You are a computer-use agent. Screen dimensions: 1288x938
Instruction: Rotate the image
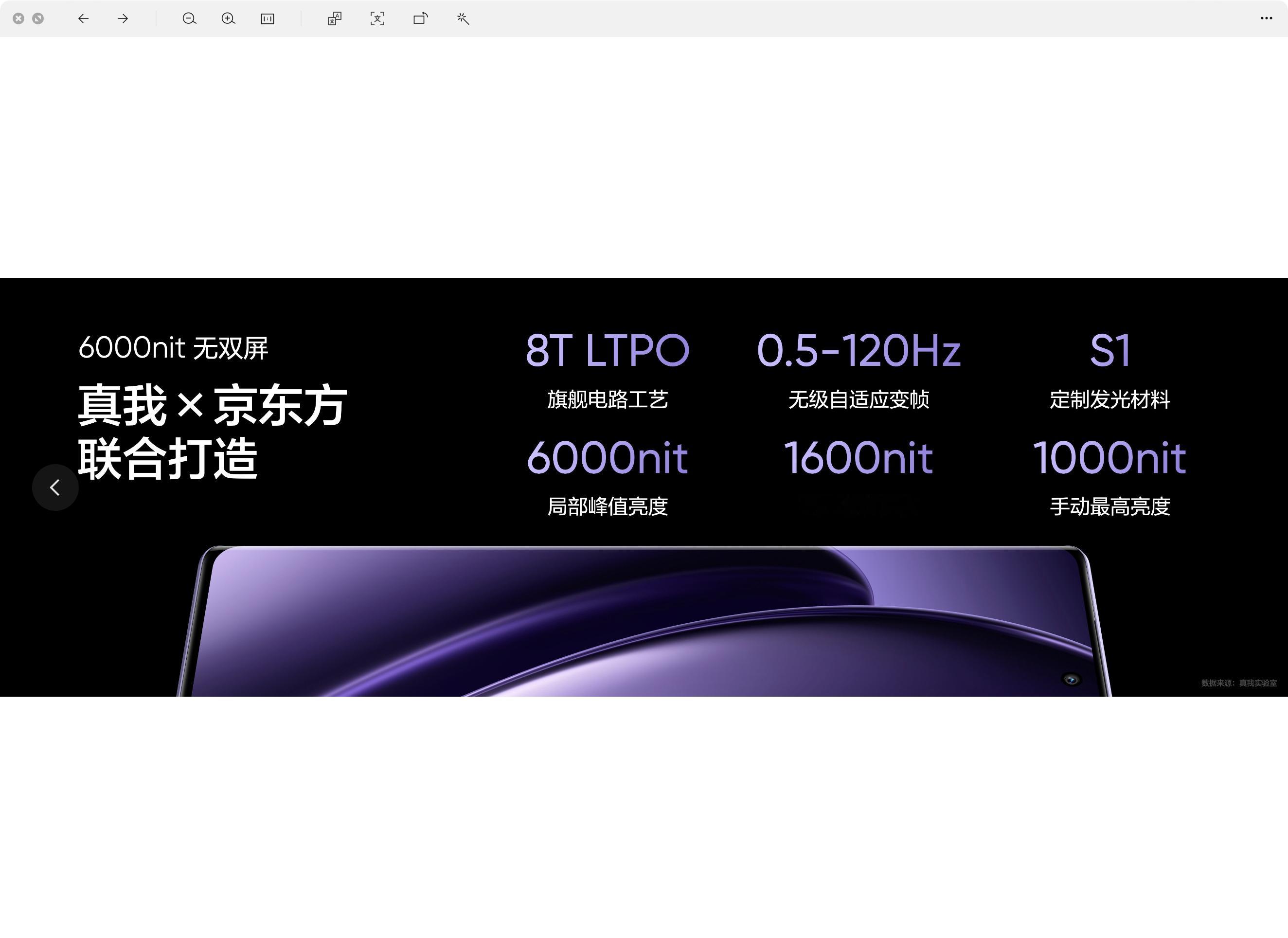(421, 19)
